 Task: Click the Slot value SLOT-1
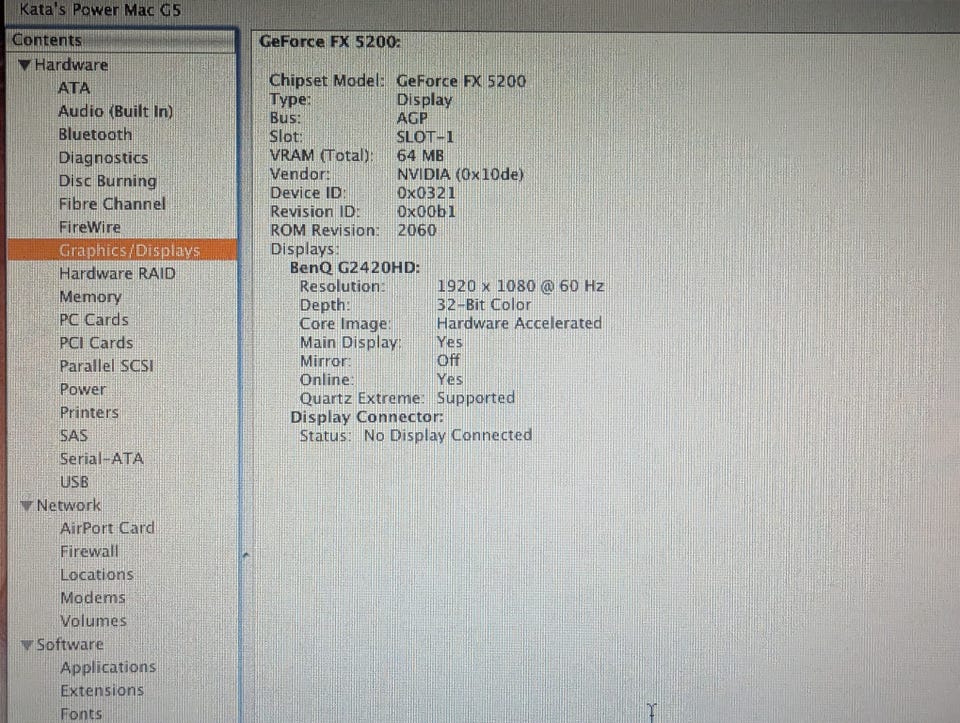426,137
